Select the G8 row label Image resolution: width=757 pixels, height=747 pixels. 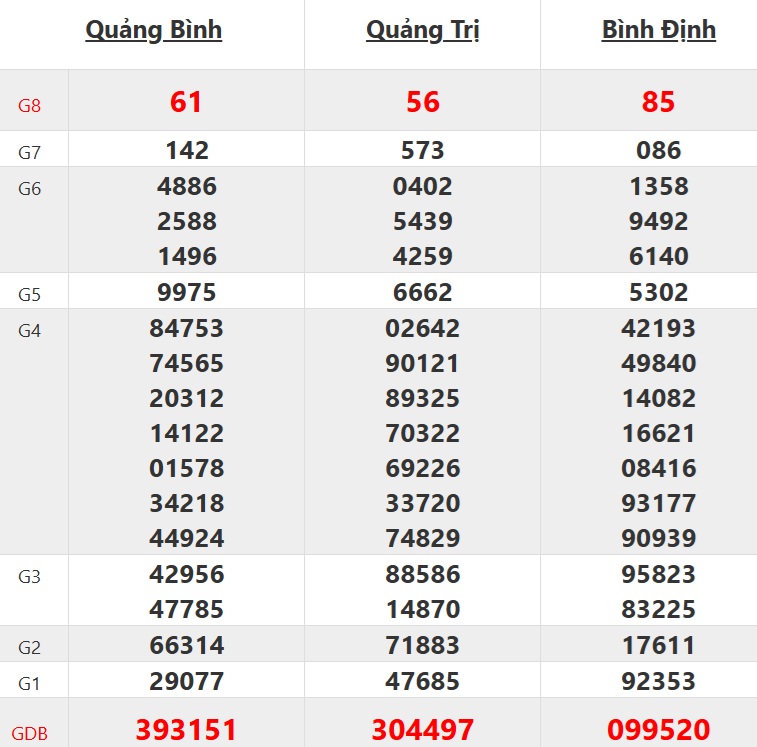(x=30, y=104)
